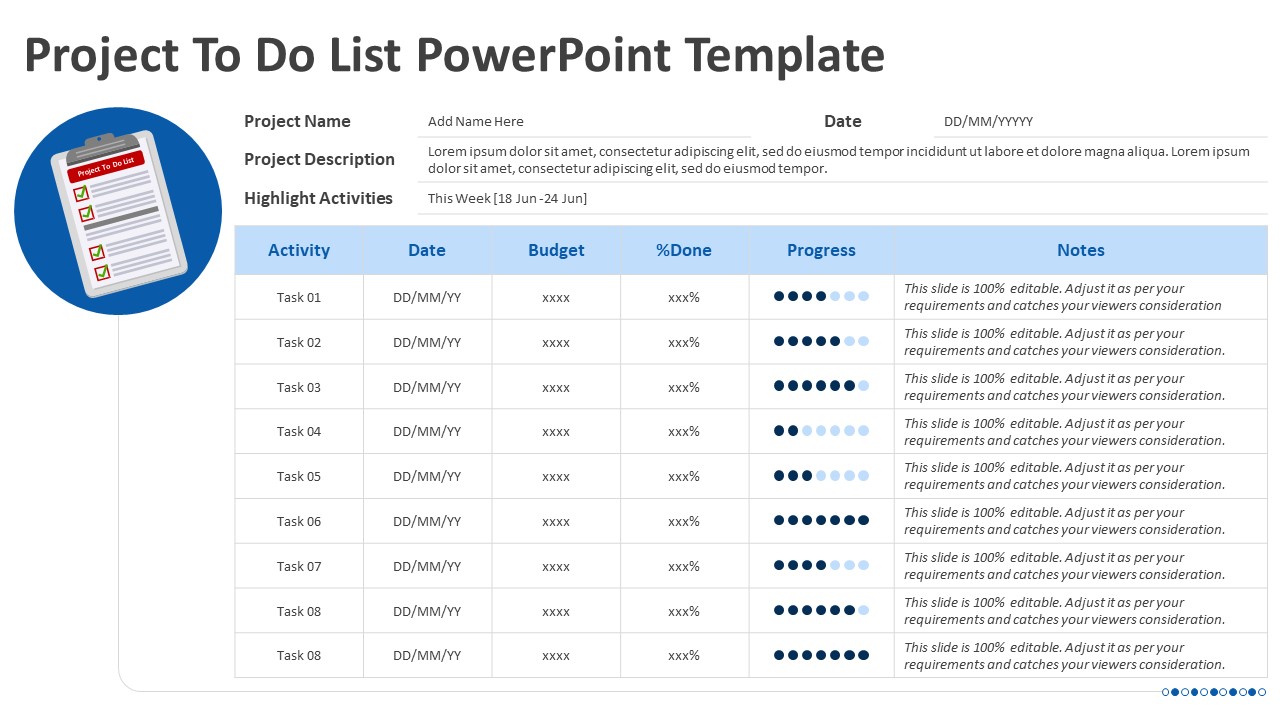Select the Add Name Here project name field
Image resolution: width=1280 pixels, height=720 pixels.
pos(476,122)
